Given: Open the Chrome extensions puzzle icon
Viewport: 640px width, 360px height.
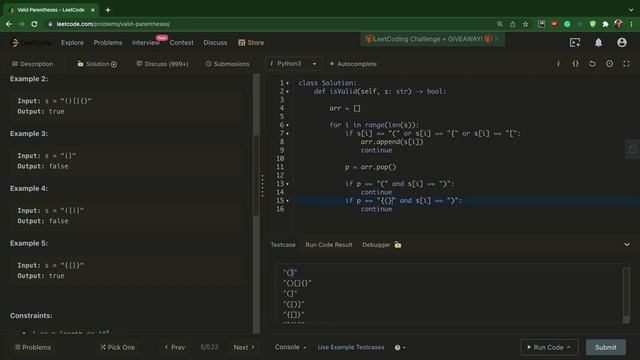Looking at the screenshot, I should 605,24.
